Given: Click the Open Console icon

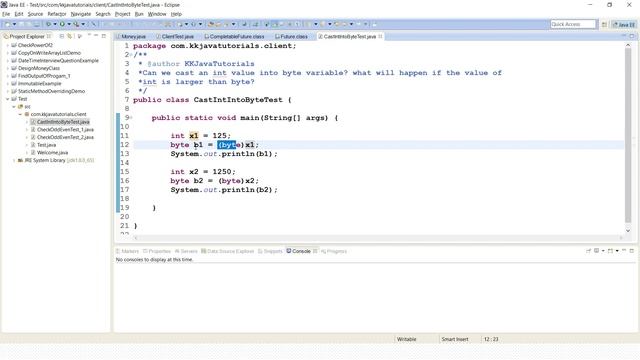Looking at the screenshot, I should click(x=610, y=251).
